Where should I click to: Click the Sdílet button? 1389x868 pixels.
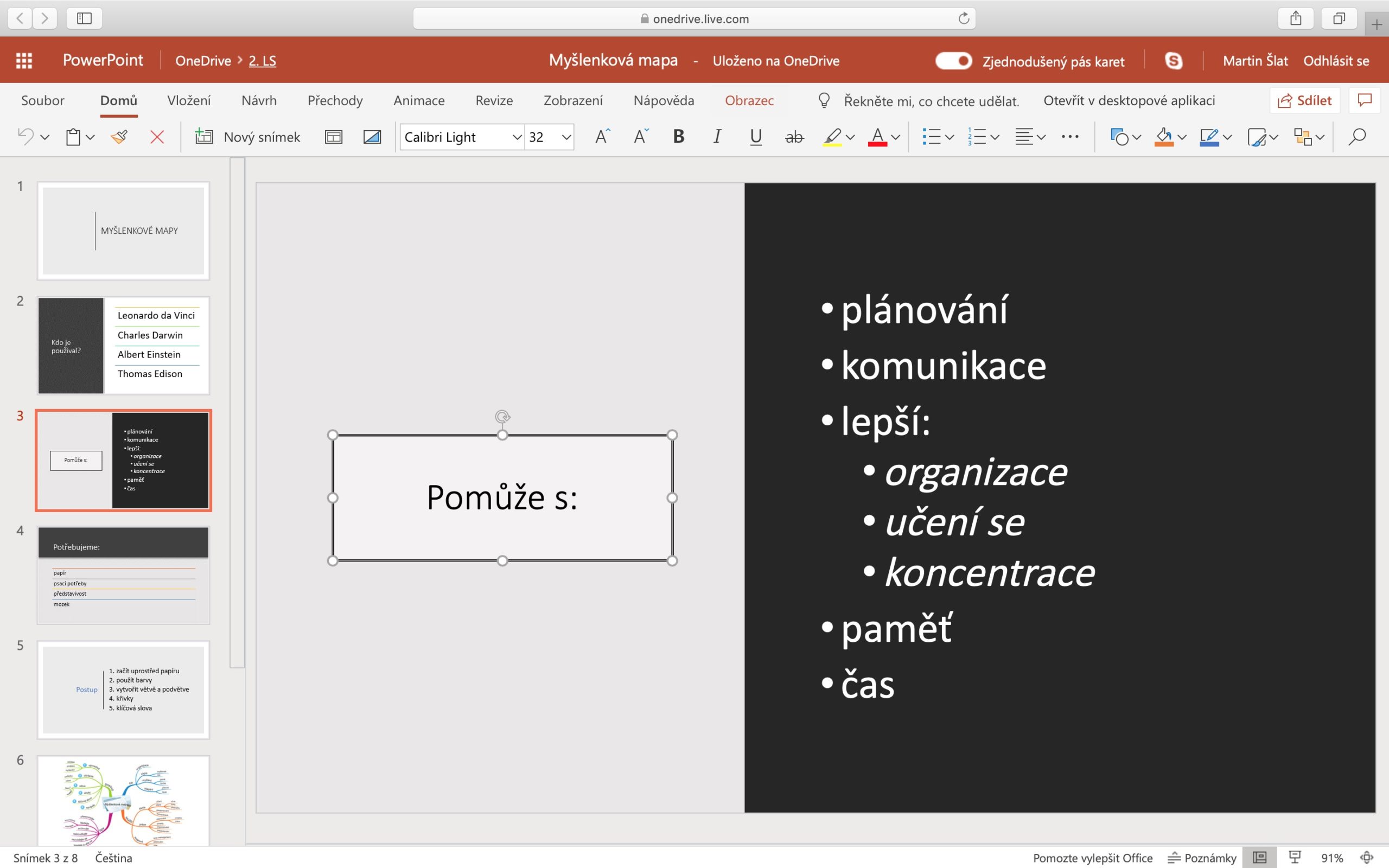1305,100
